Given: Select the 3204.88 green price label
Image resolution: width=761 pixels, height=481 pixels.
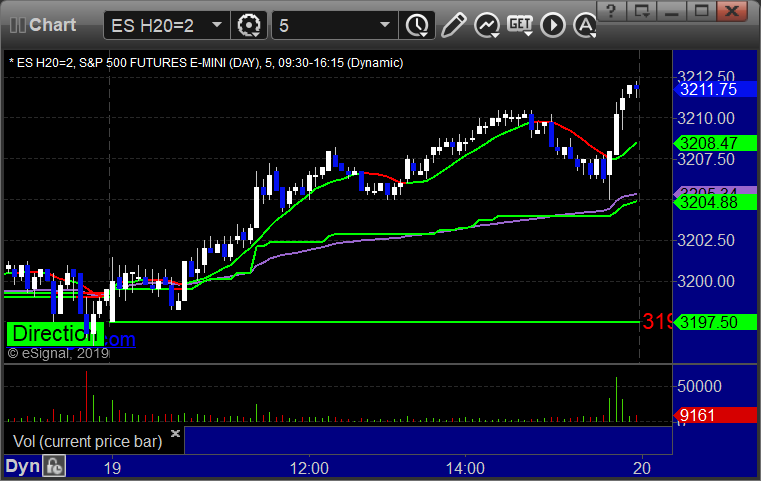Looking at the screenshot, I should [715, 202].
